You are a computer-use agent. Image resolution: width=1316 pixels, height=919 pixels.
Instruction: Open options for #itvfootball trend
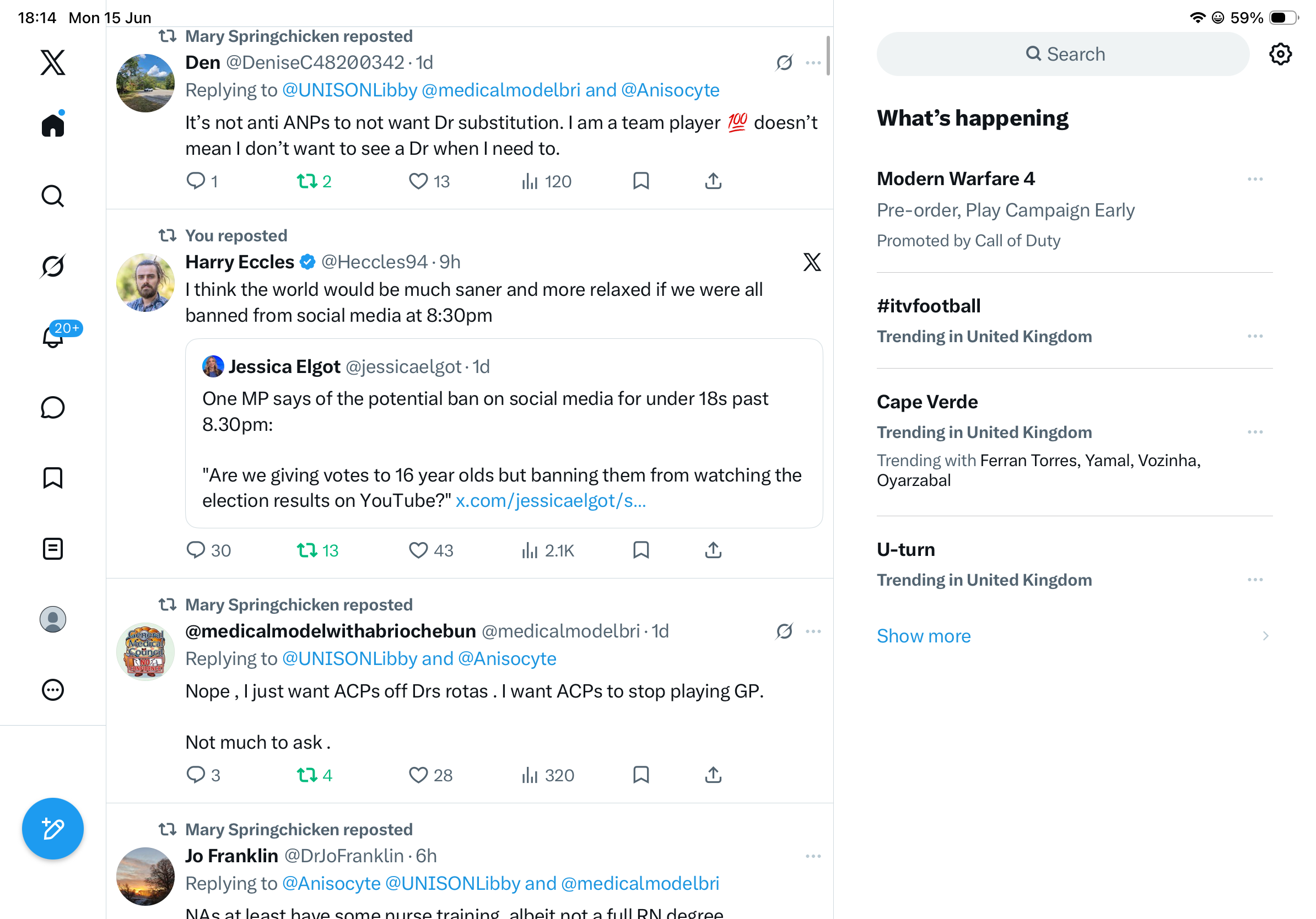point(1255,336)
